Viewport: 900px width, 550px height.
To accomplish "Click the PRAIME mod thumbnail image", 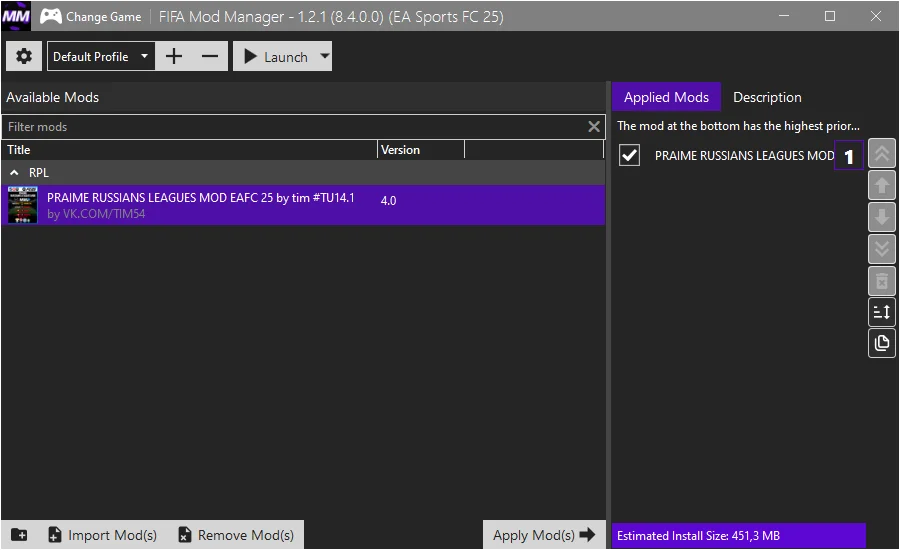I will point(23,205).
